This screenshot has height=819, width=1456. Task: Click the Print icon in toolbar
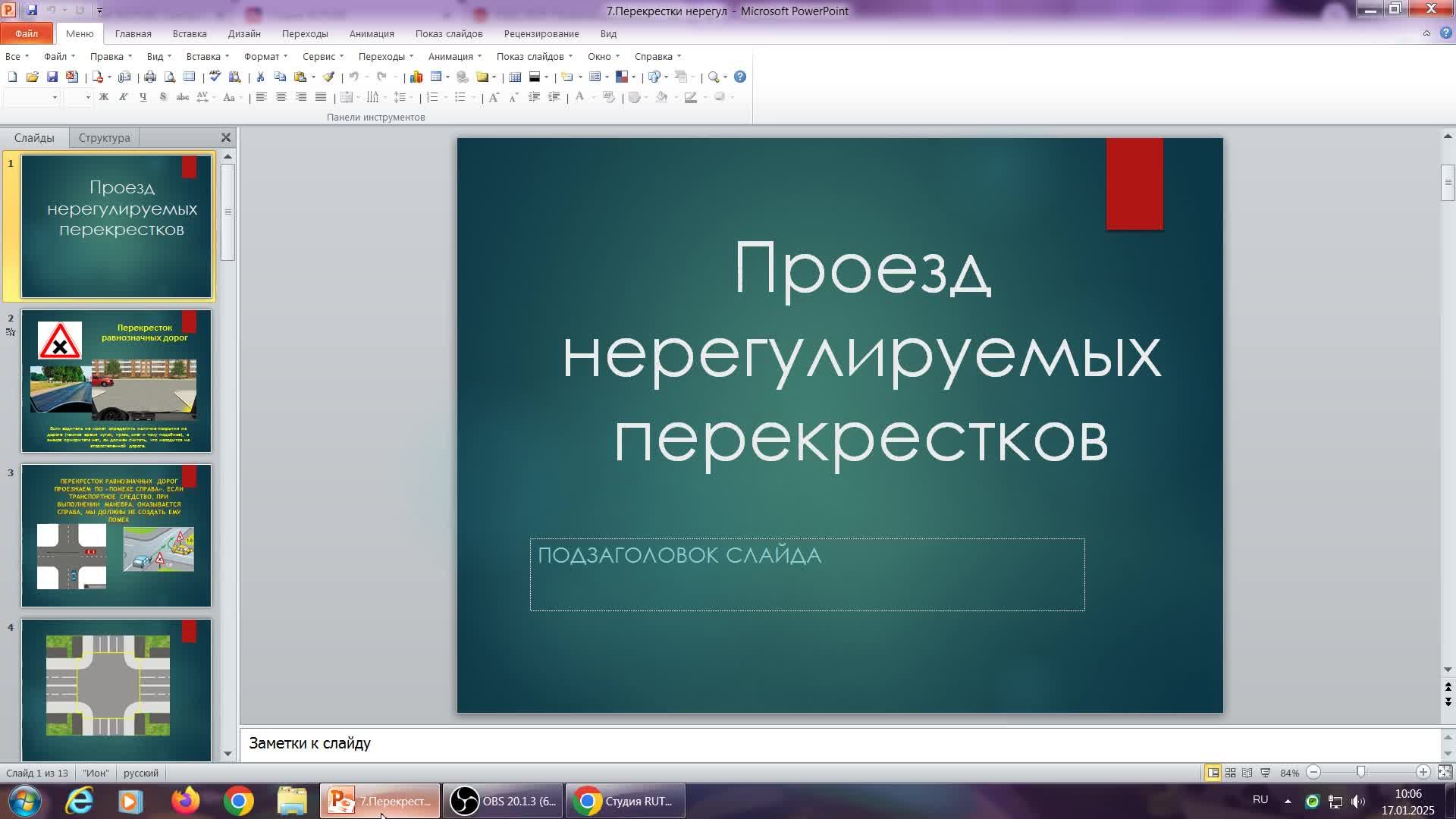coord(150,77)
